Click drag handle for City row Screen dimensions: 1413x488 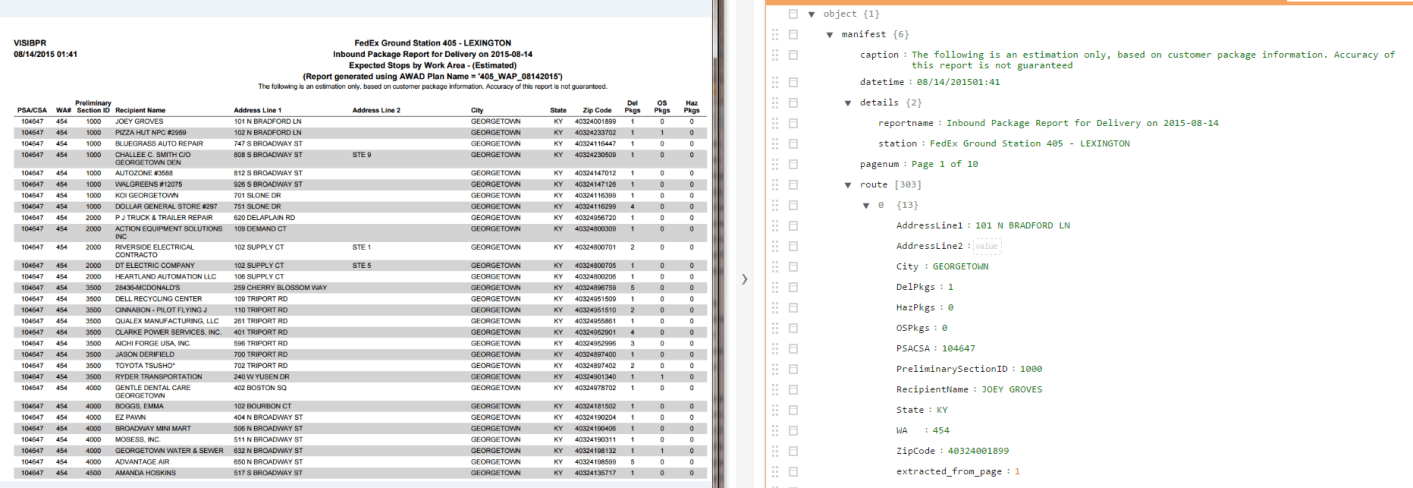coord(775,266)
